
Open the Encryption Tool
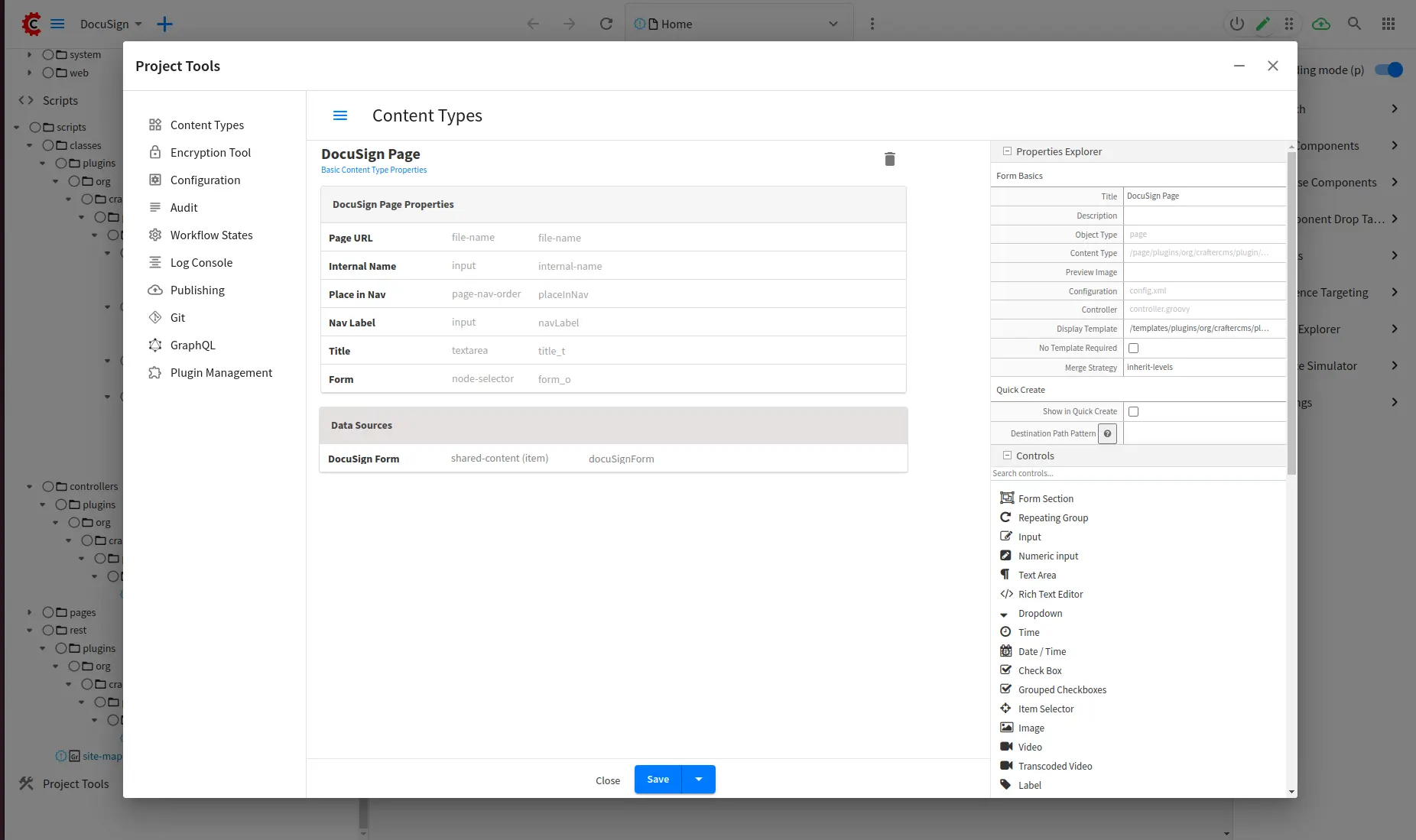(209, 152)
